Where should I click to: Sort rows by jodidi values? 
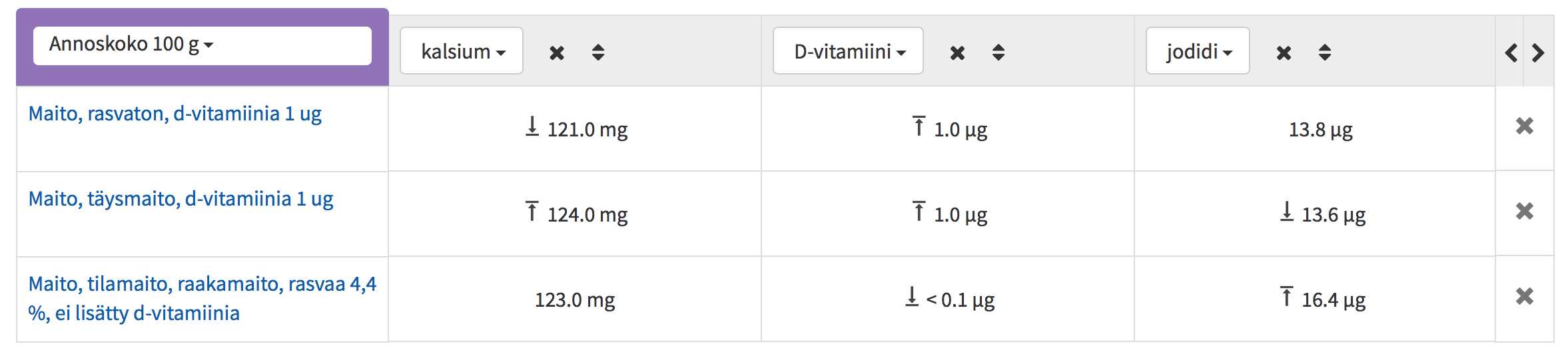pos(1325,52)
